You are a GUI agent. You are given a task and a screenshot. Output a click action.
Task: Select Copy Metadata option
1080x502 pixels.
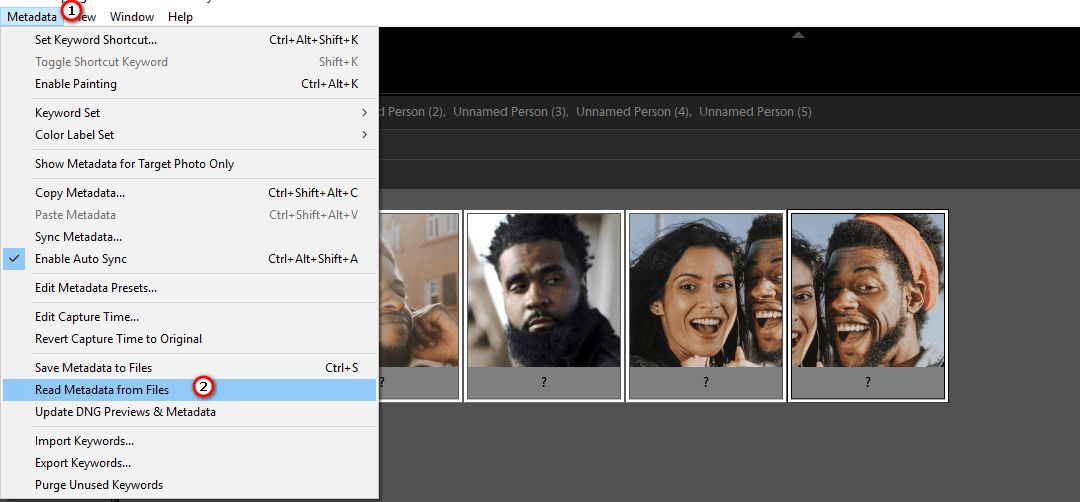point(80,193)
